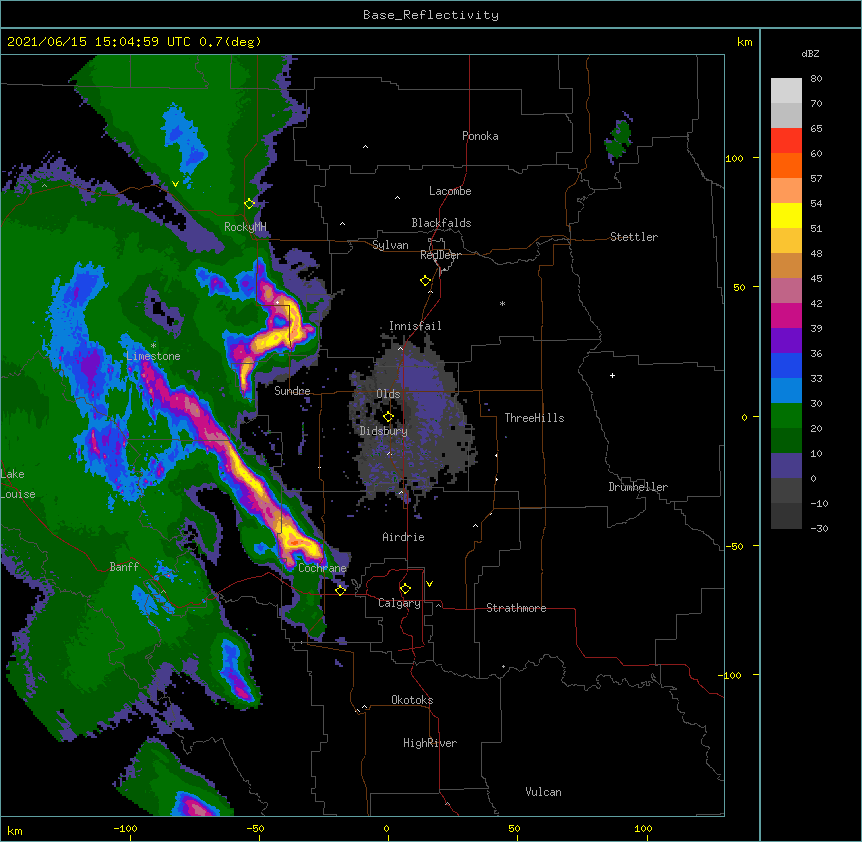
Task: Click the Innisfail town label
Action: [x=415, y=326]
